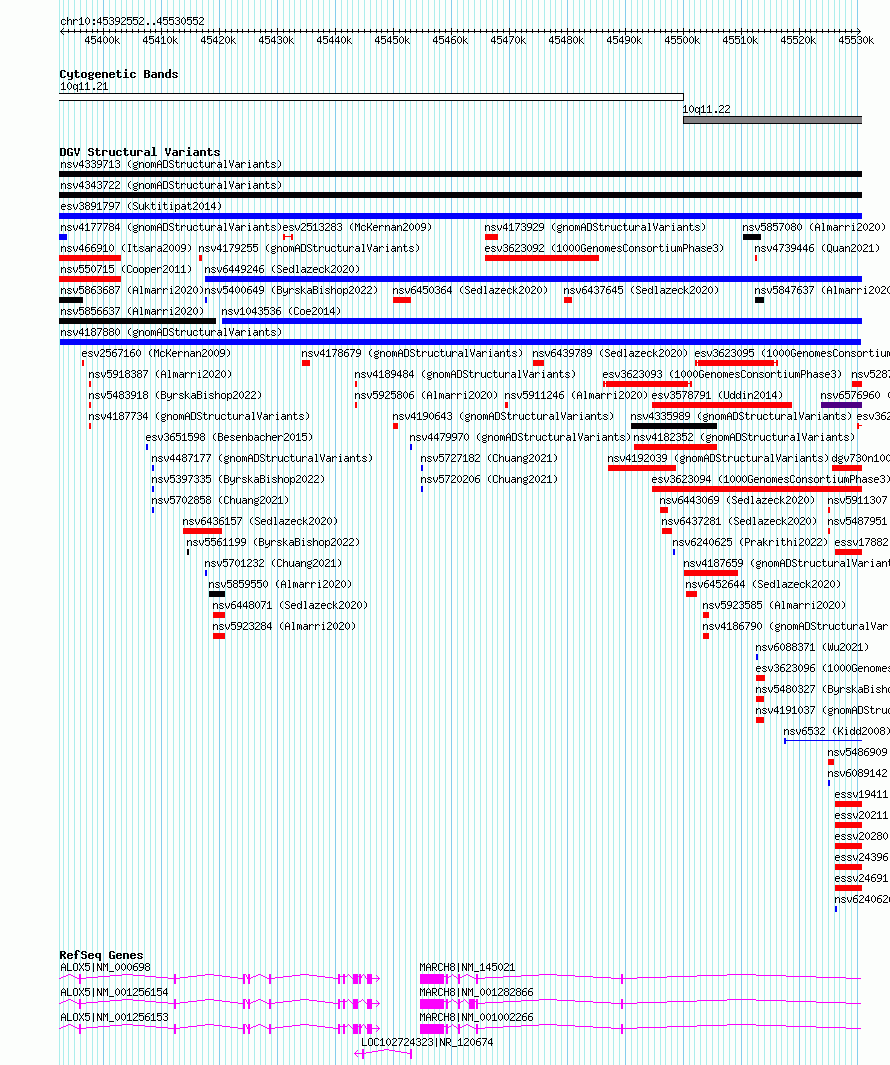Open esv3623092 (1000GenomesConsortiumPhase3) variant
This screenshot has width=890, height=1065.
click(x=604, y=249)
